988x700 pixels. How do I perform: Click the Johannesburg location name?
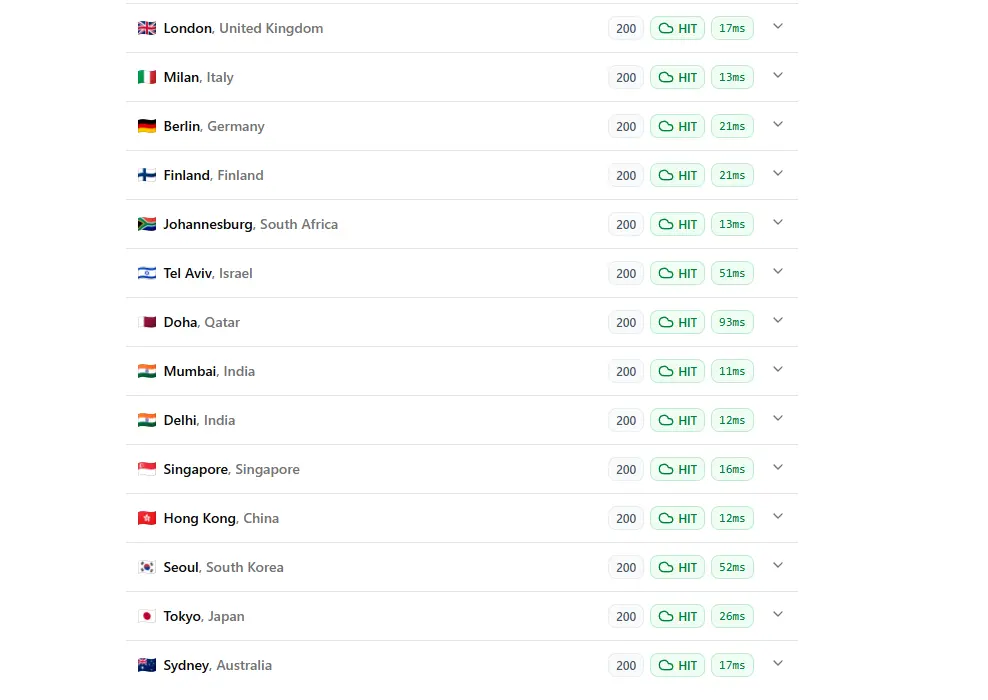click(x=208, y=224)
